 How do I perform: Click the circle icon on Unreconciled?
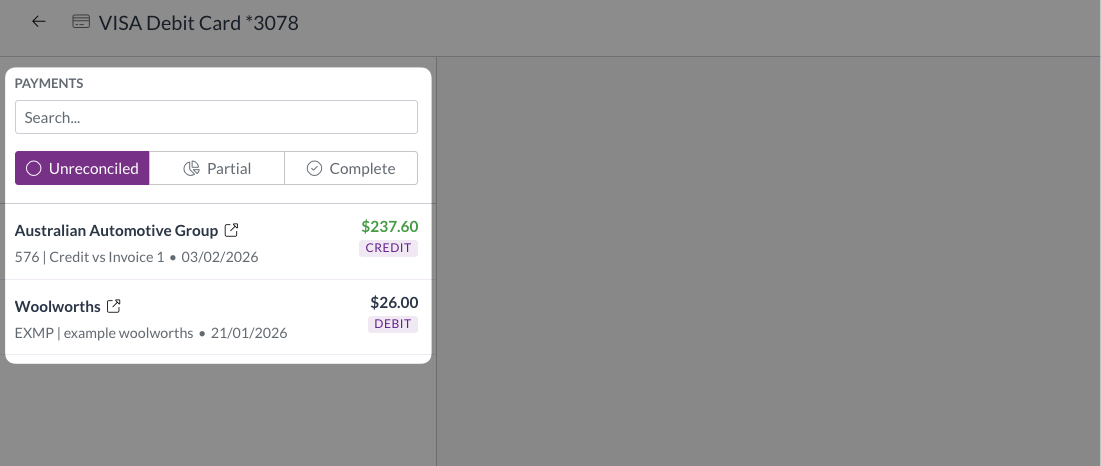tap(33, 169)
